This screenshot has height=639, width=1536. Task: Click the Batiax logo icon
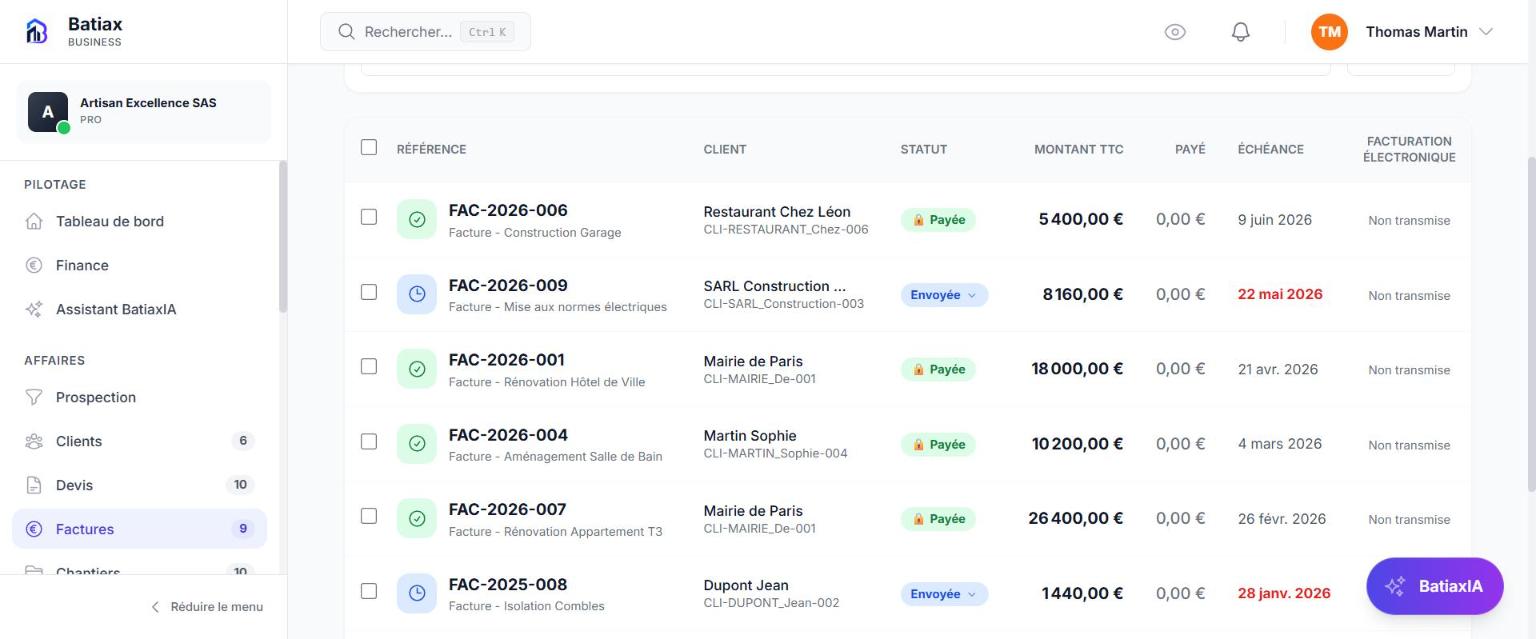36,31
